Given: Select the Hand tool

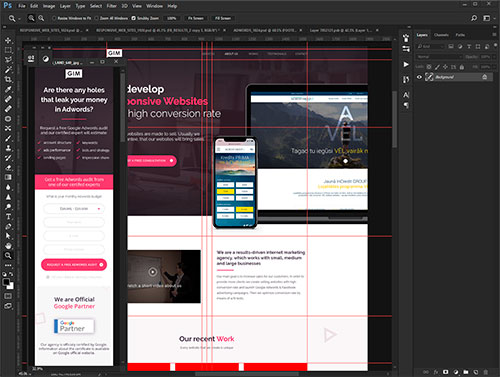Looking at the screenshot, I should pyautogui.click(x=8, y=246).
